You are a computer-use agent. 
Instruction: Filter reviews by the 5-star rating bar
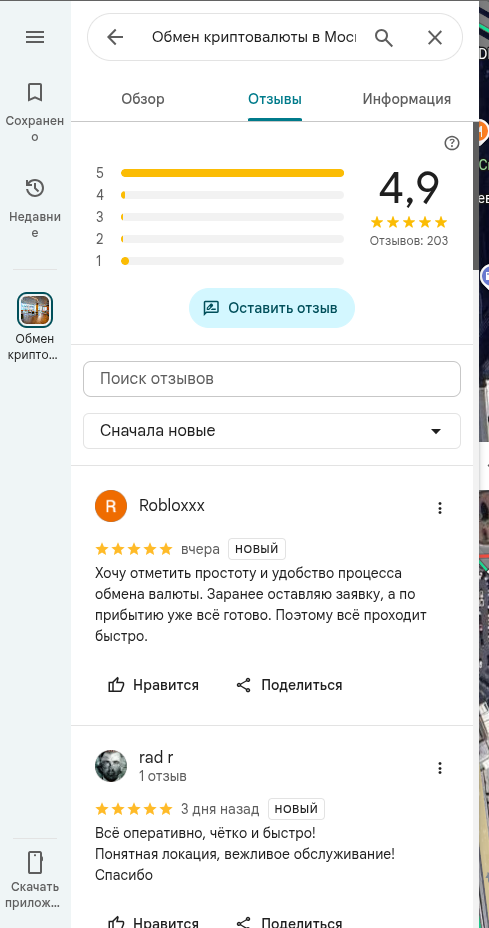click(232, 173)
